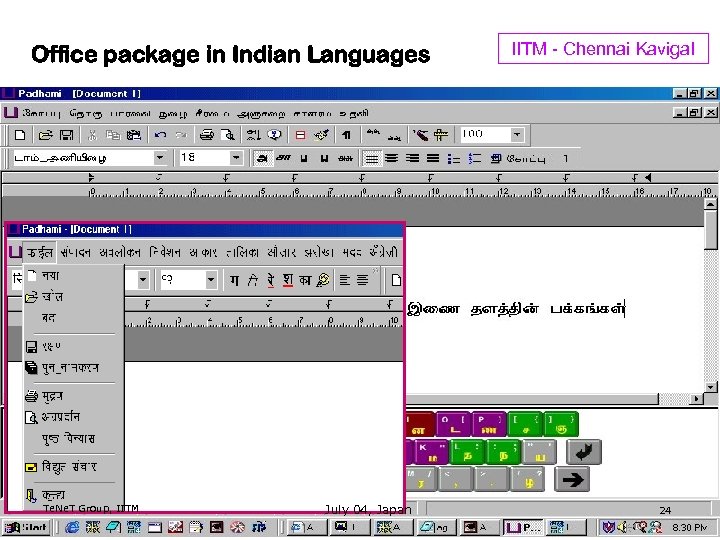Open अवलोकन (View) menu in Hindi window

tap(120, 253)
